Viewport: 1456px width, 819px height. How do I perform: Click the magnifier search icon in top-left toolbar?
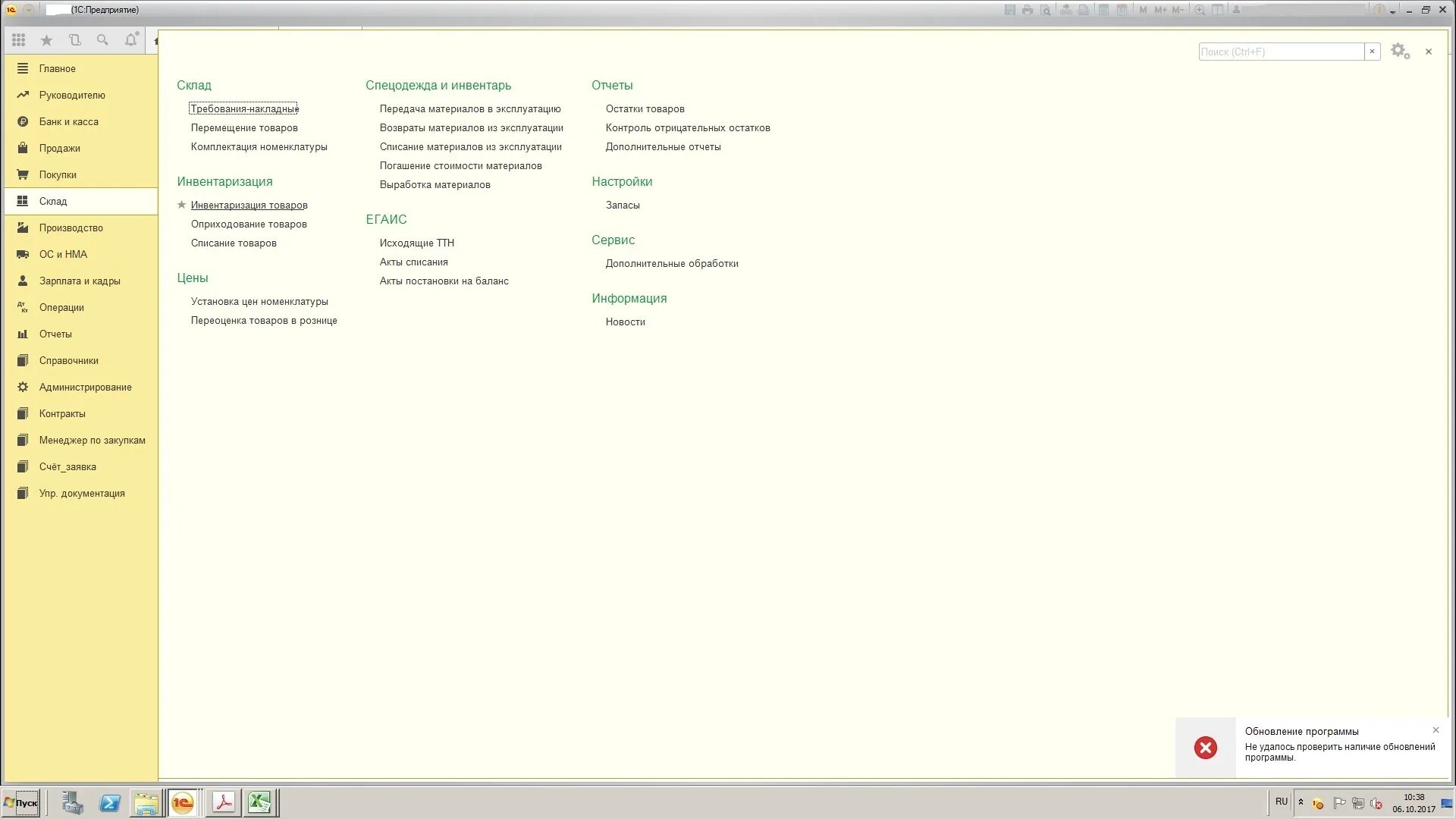[102, 40]
